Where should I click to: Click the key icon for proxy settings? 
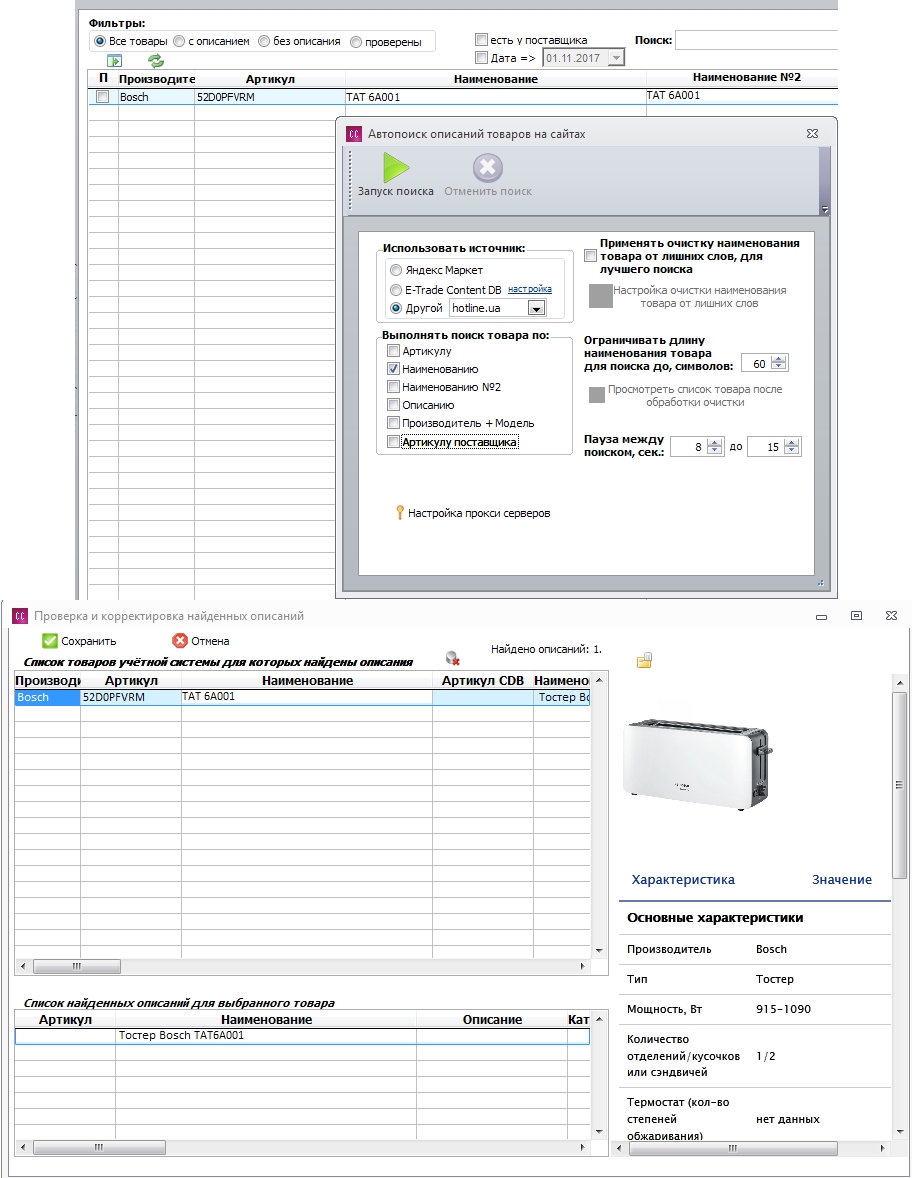tap(400, 512)
